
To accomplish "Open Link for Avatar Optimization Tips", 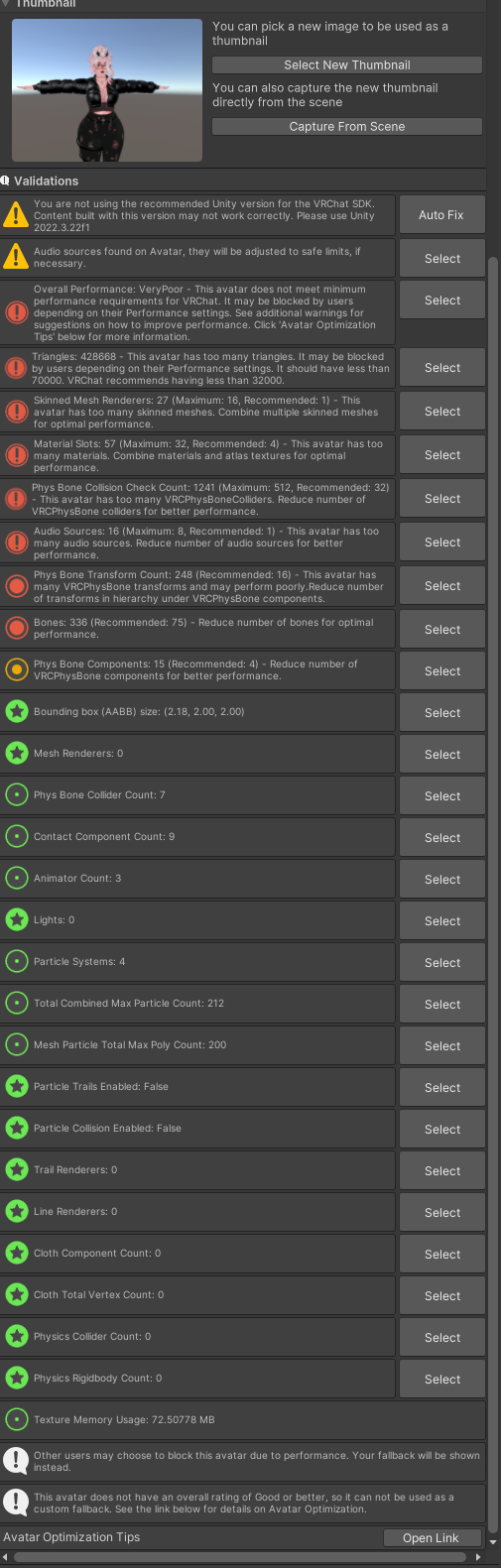I will 432,1537.
